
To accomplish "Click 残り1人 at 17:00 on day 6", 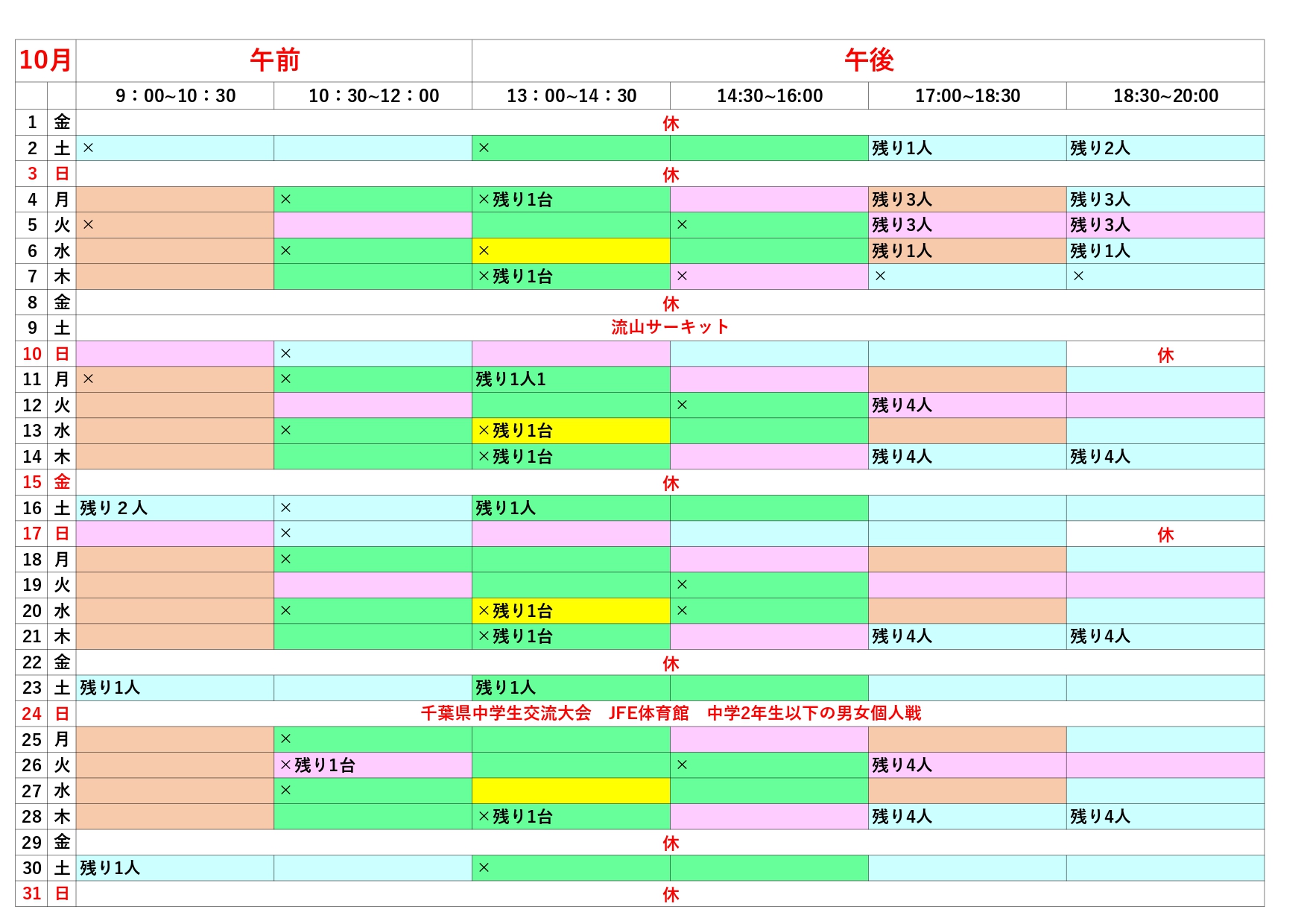I will (902, 251).
